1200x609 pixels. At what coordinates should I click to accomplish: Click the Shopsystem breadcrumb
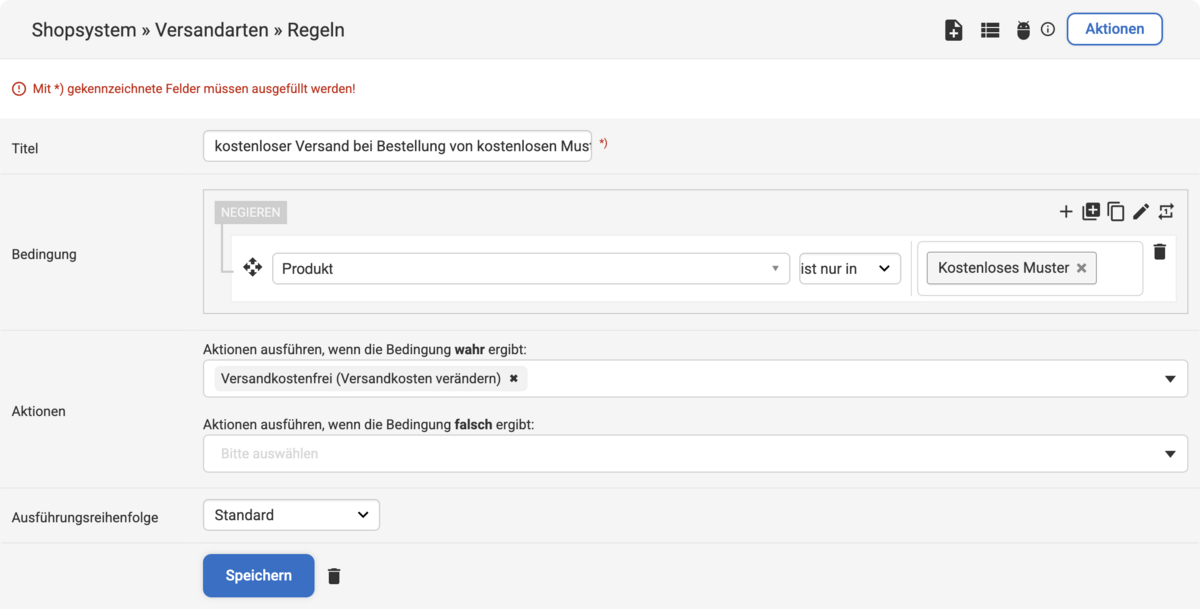click(84, 30)
